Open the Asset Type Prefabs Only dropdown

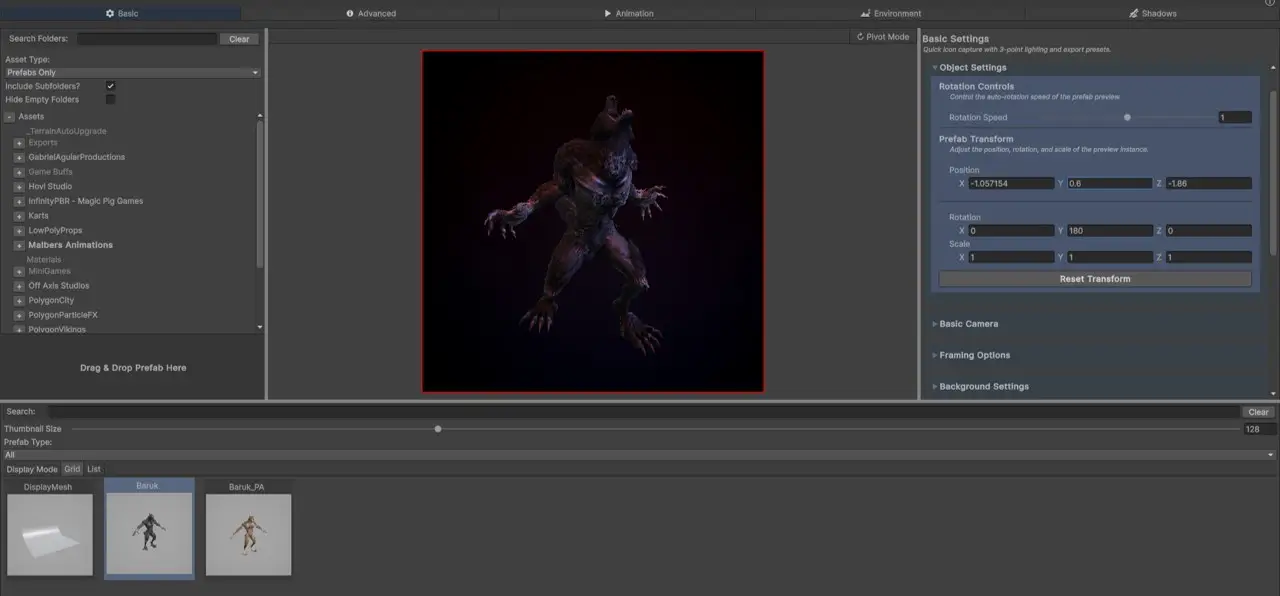tap(132, 73)
